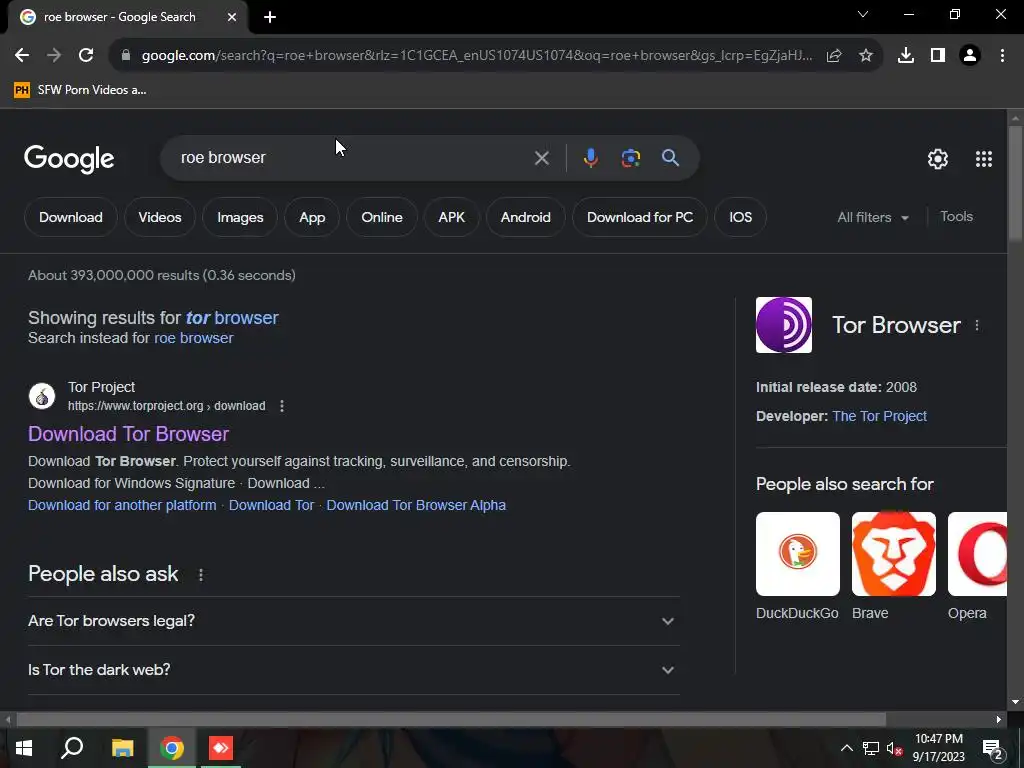Viewport: 1024px width, 768px height.
Task: Open the Windows Start menu
Action: click(x=24, y=748)
